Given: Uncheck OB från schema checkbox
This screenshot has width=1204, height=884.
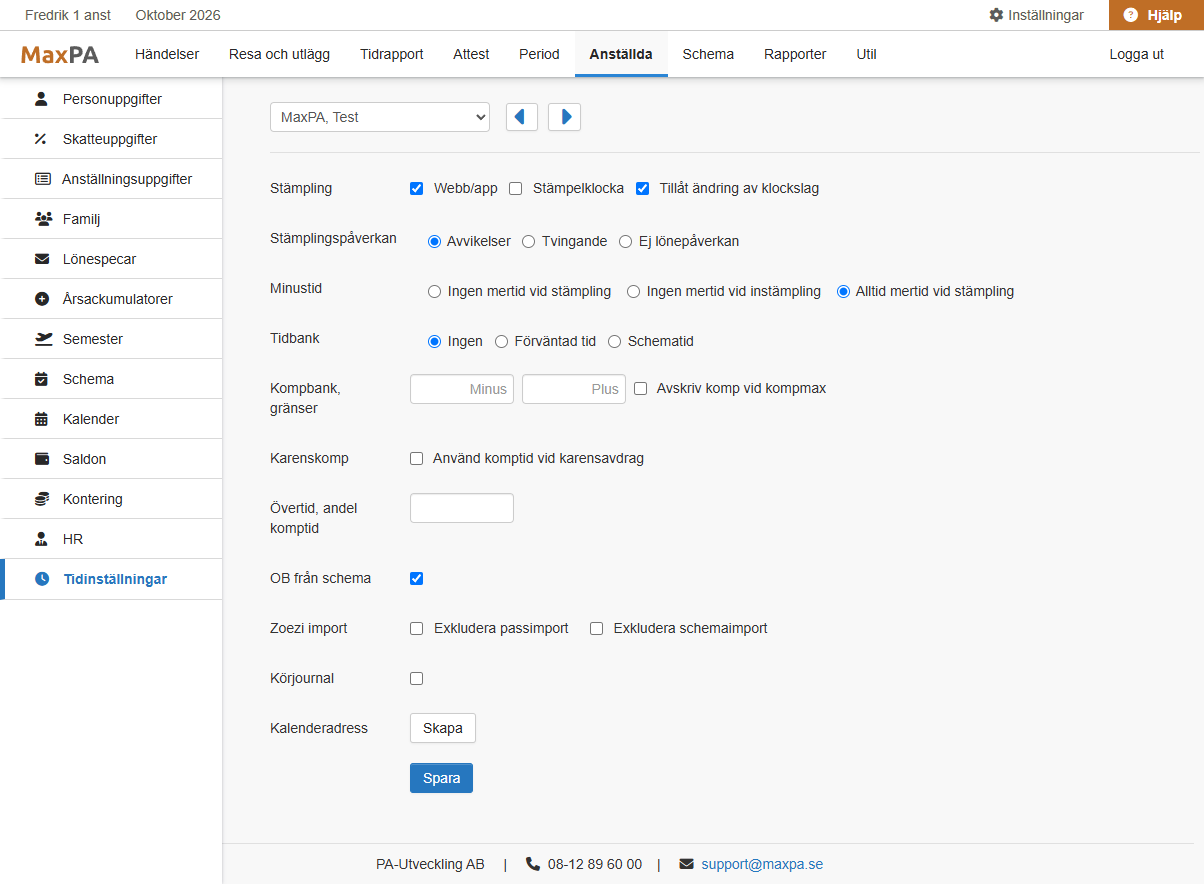Looking at the screenshot, I should 417,578.
